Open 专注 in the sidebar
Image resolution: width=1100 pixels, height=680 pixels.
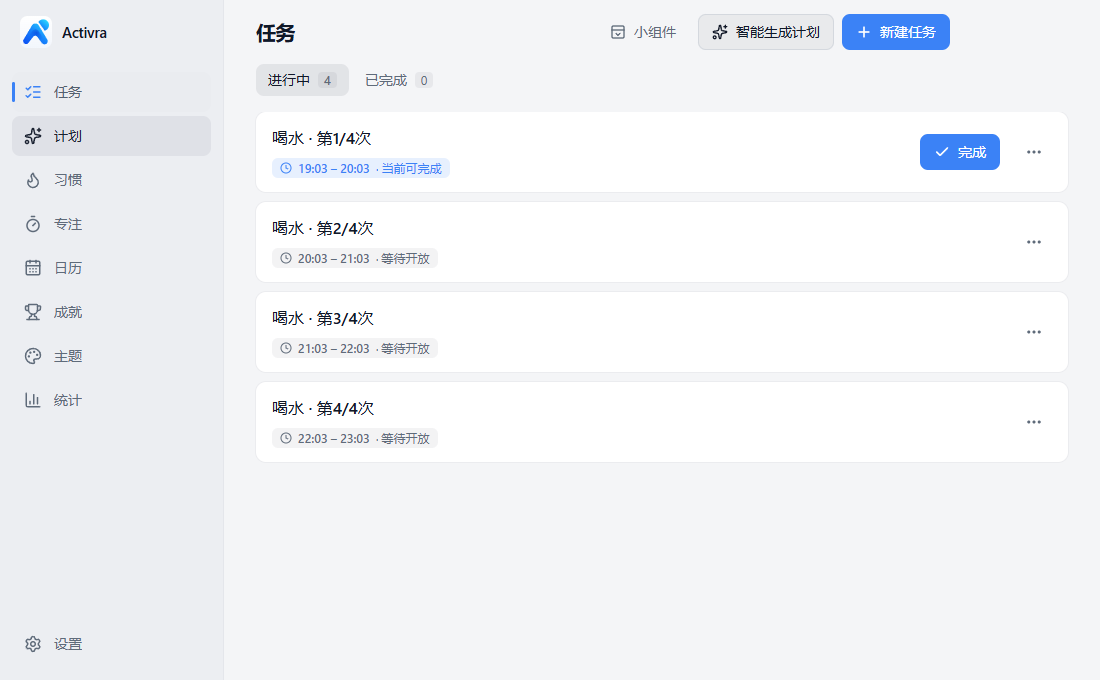pyautogui.click(x=112, y=224)
